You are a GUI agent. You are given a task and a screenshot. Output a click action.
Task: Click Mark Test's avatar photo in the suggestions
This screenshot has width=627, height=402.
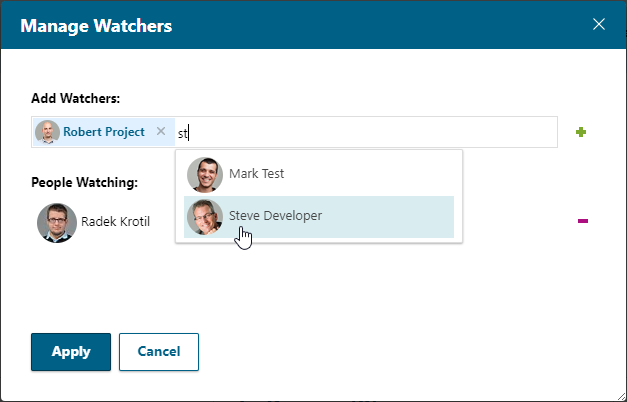205,175
